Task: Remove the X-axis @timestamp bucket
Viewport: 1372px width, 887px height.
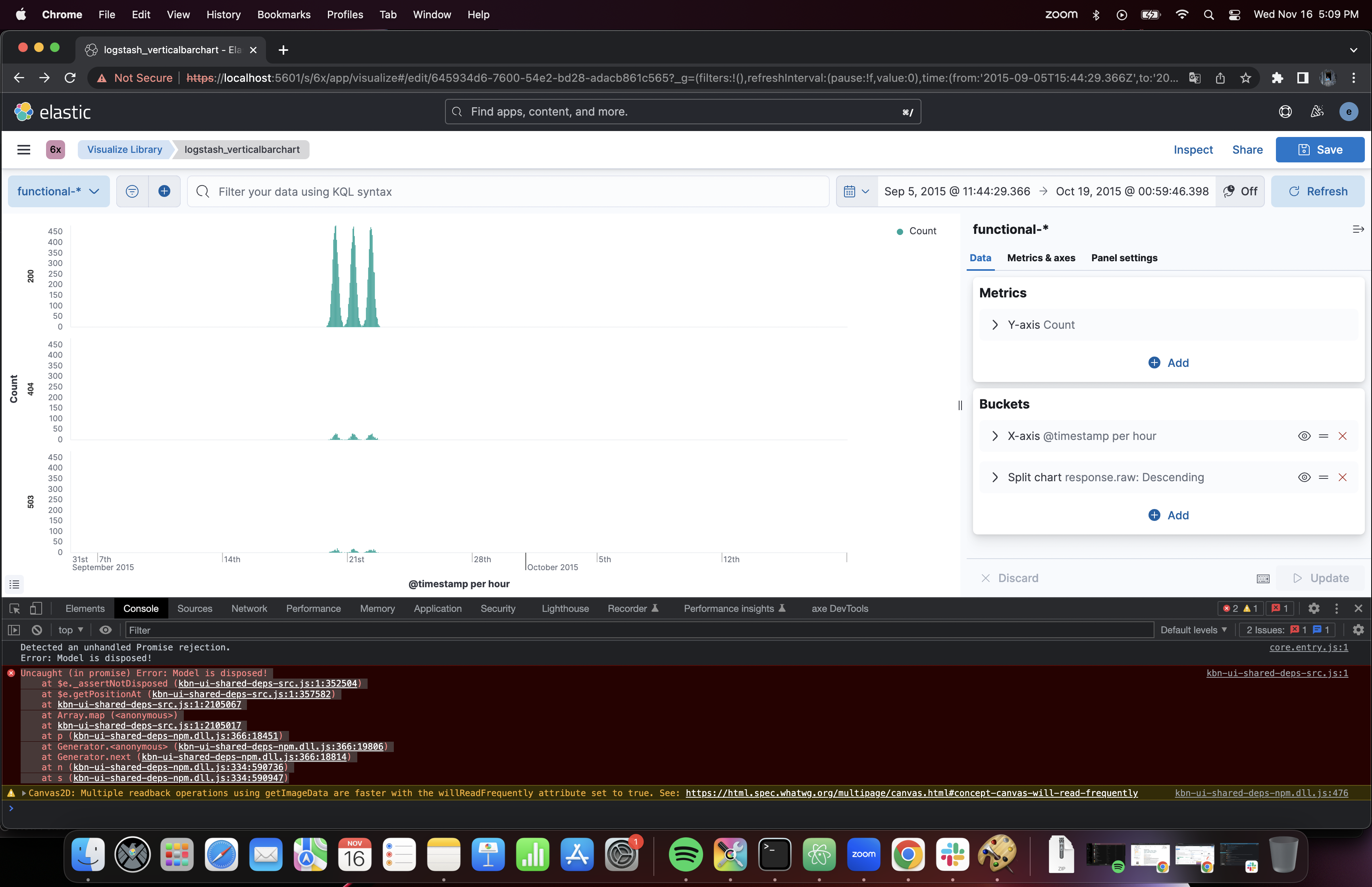Action: [x=1342, y=436]
